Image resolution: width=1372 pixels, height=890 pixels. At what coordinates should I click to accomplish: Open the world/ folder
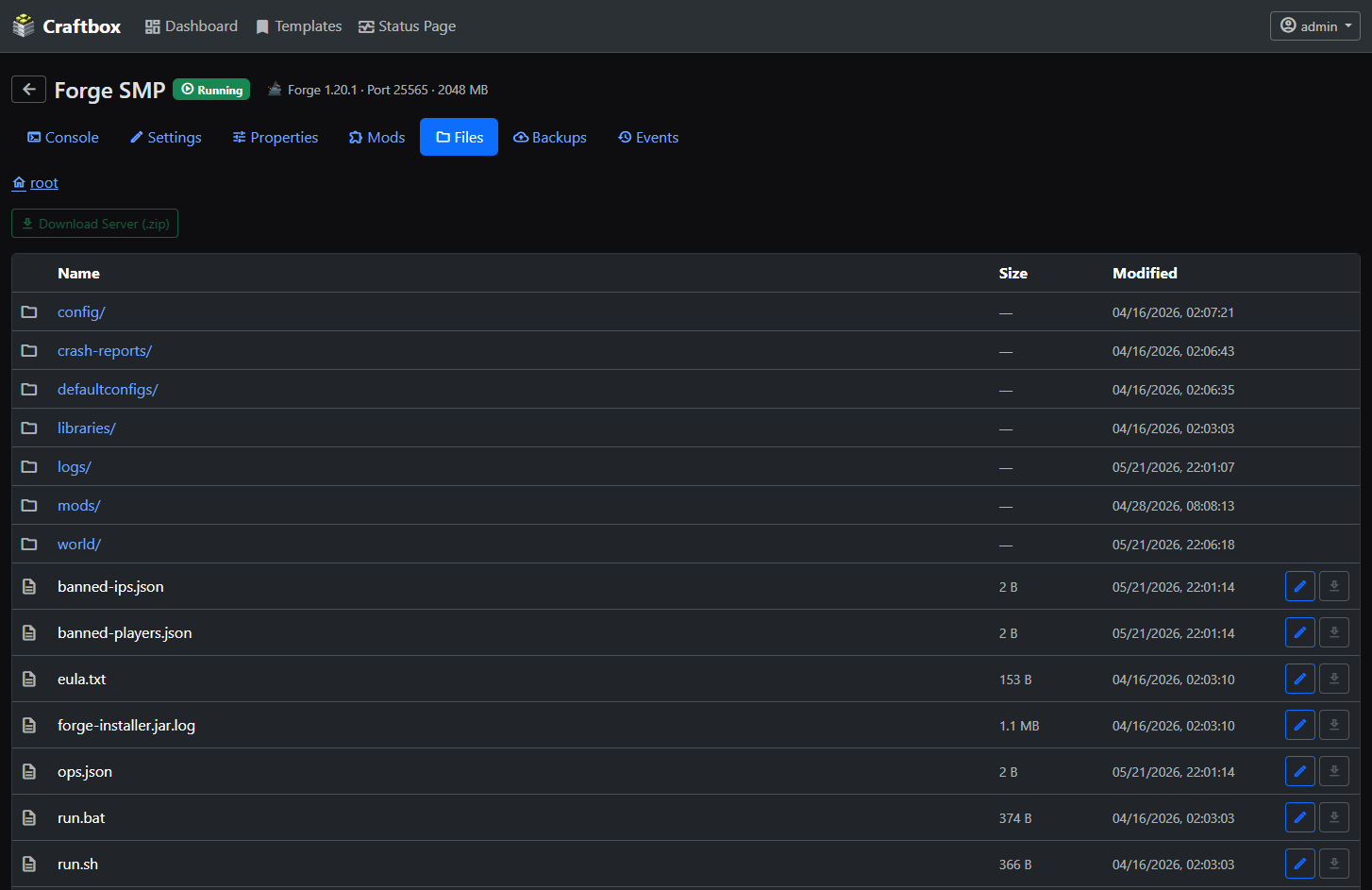(79, 545)
